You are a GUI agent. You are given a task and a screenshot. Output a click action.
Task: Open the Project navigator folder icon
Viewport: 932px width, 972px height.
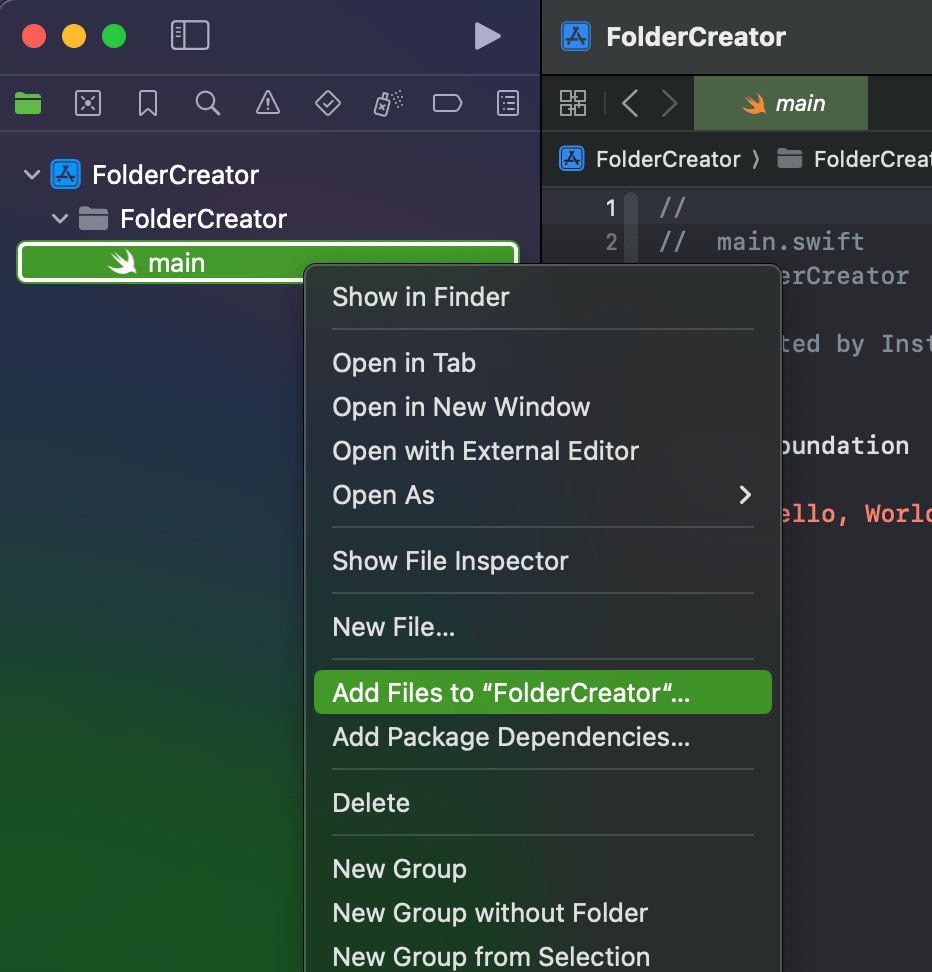click(x=28, y=103)
